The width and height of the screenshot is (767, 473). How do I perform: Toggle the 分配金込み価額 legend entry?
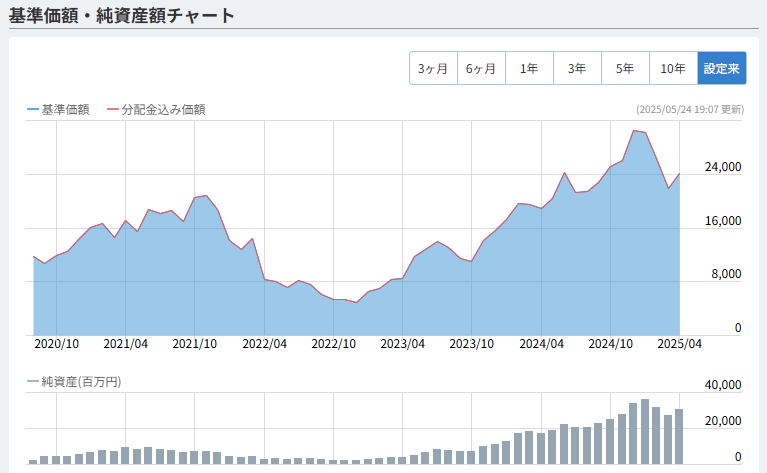pos(157,110)
